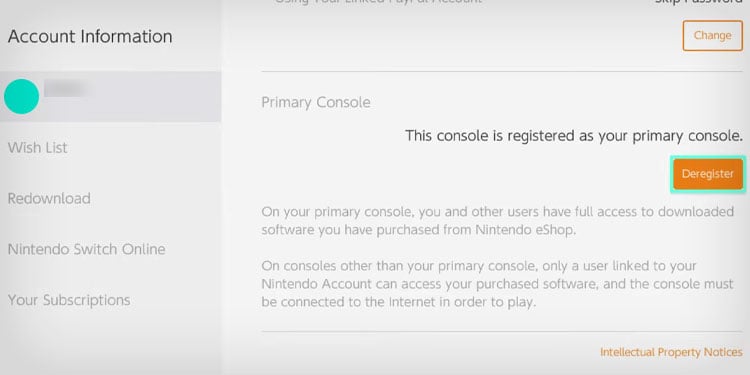
Task: Click the cut-off linked PayPal account text
Action: (x=378, y=2)
